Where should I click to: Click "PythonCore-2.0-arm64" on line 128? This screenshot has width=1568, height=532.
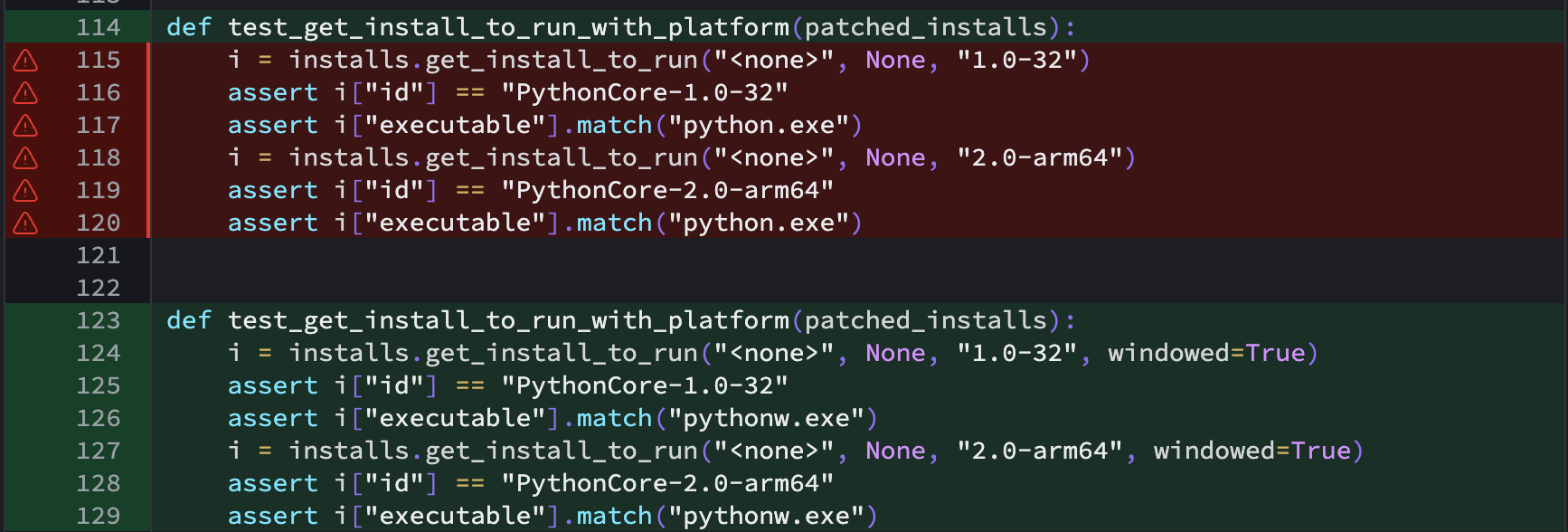(667, 484)
